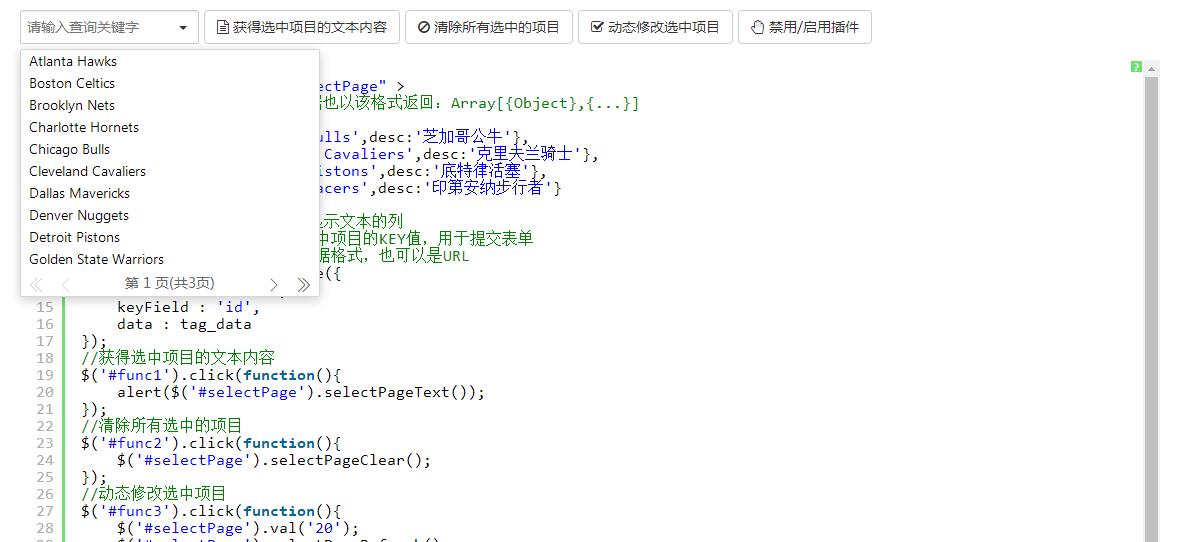The width and height of the screenshot is (1187, 542).
Task: Click the 清除所有选中的项目 button
Action: [x=488, y=27]
